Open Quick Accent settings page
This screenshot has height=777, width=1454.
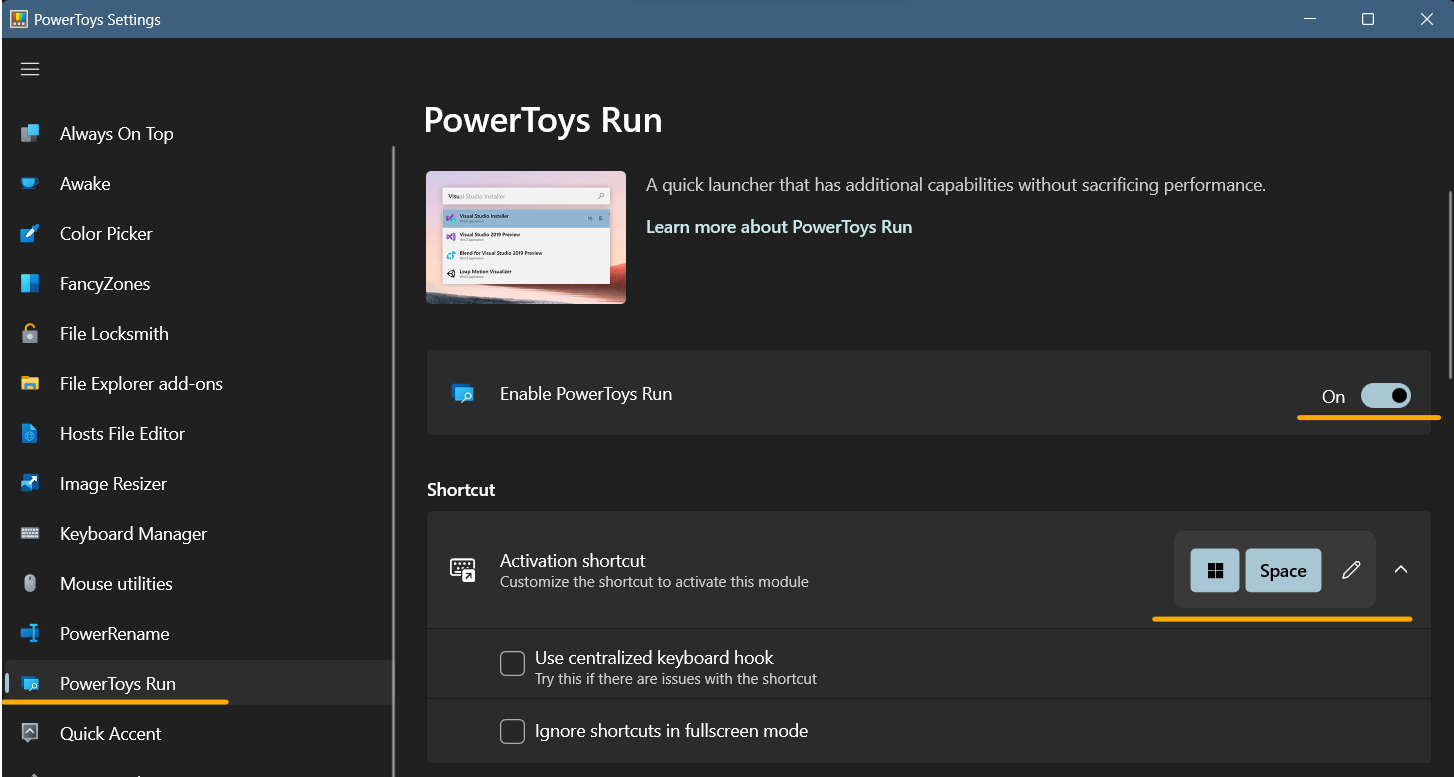tap(110, 733)
